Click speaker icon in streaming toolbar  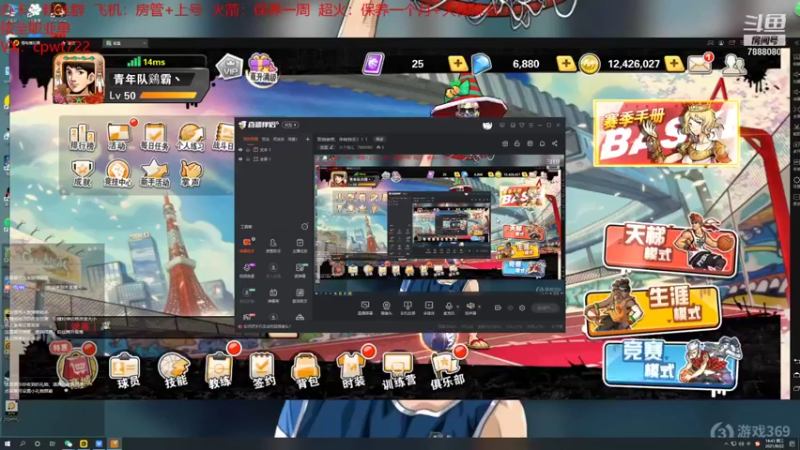point(470,306)
